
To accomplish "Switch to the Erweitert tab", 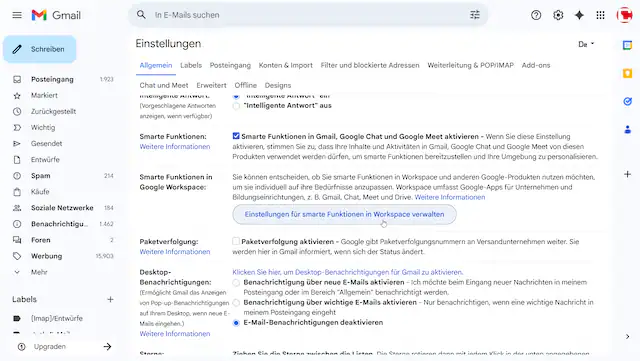I will 211,85.
